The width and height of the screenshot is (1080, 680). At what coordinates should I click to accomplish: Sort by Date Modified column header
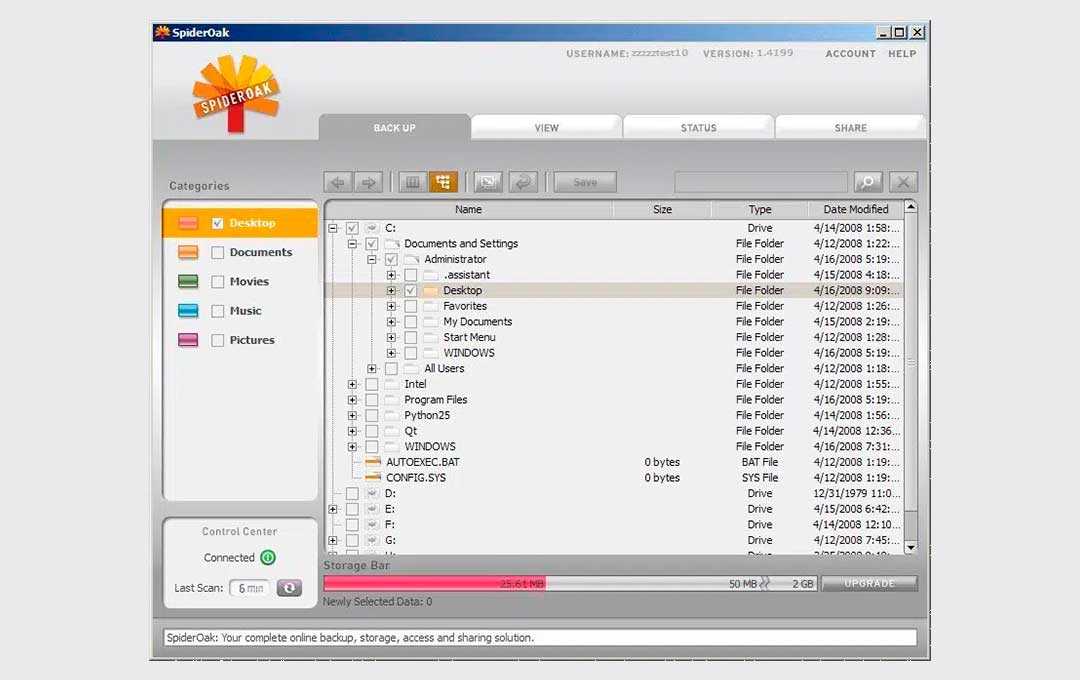[855, 209]
